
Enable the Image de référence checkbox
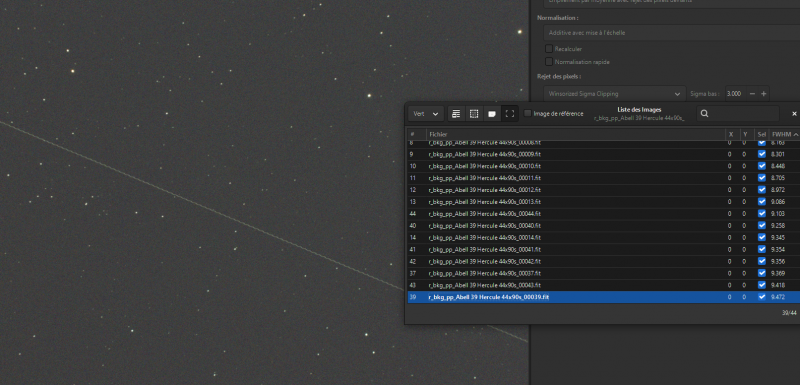(x=528, y=114)
